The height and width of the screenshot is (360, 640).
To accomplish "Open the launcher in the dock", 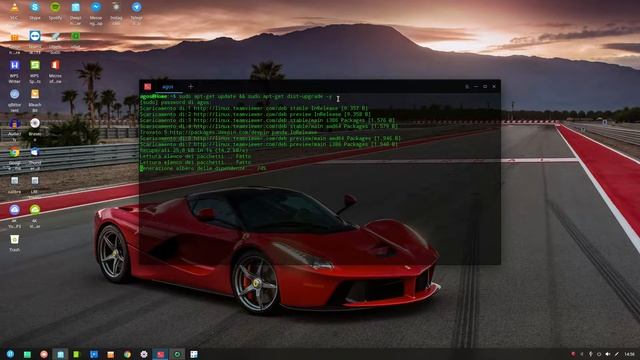I will (10, 354).
